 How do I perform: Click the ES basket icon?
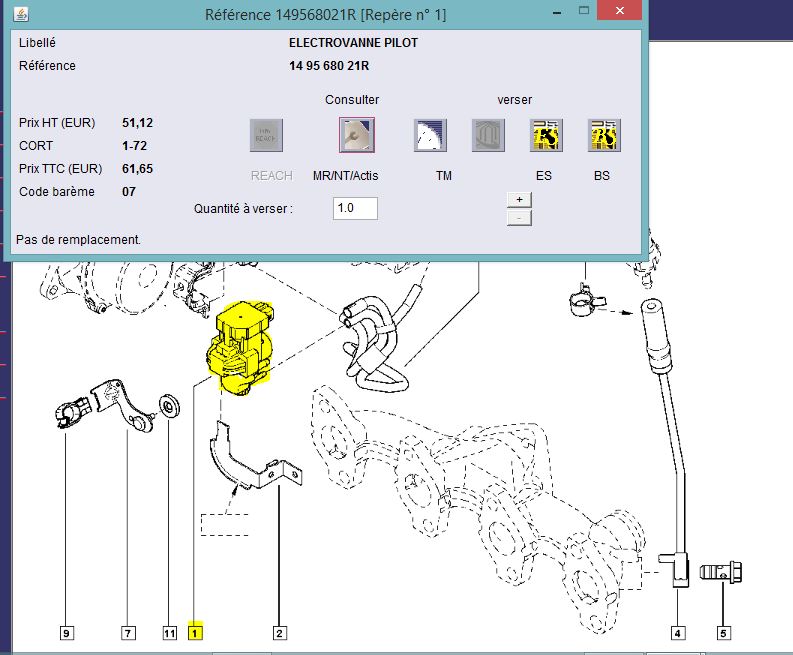tap(546, 135)
